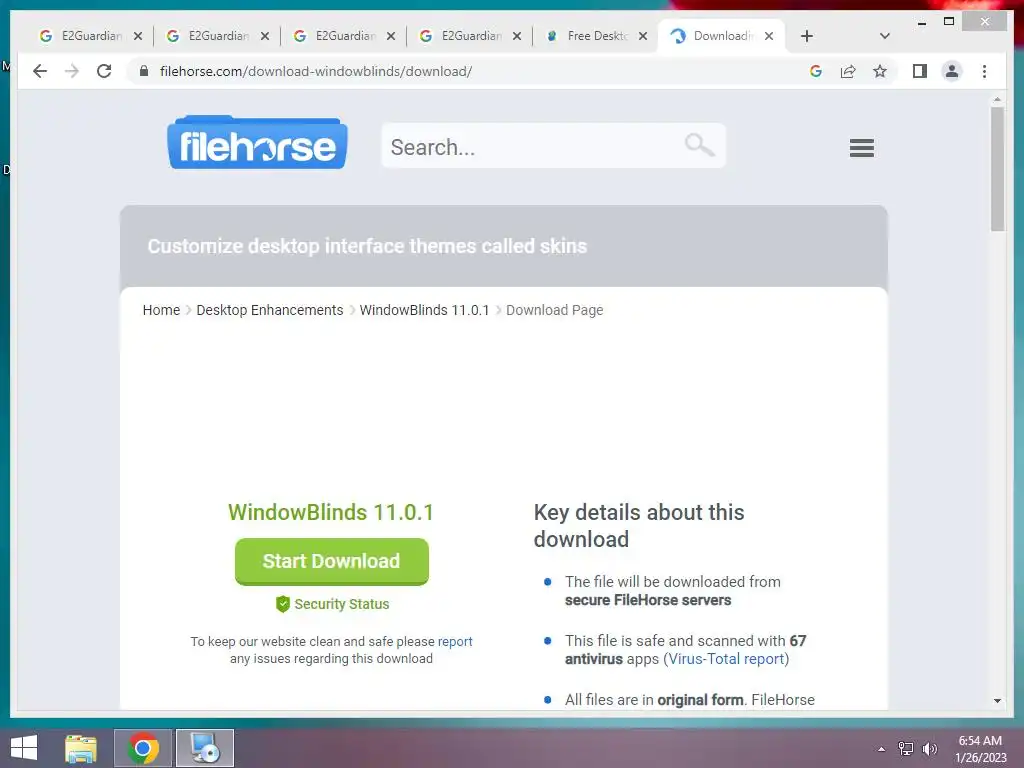The width and height of the screenshot is (1024, 768).
Task: Close the first E2Guardian tab
Action: click(138, 36)
